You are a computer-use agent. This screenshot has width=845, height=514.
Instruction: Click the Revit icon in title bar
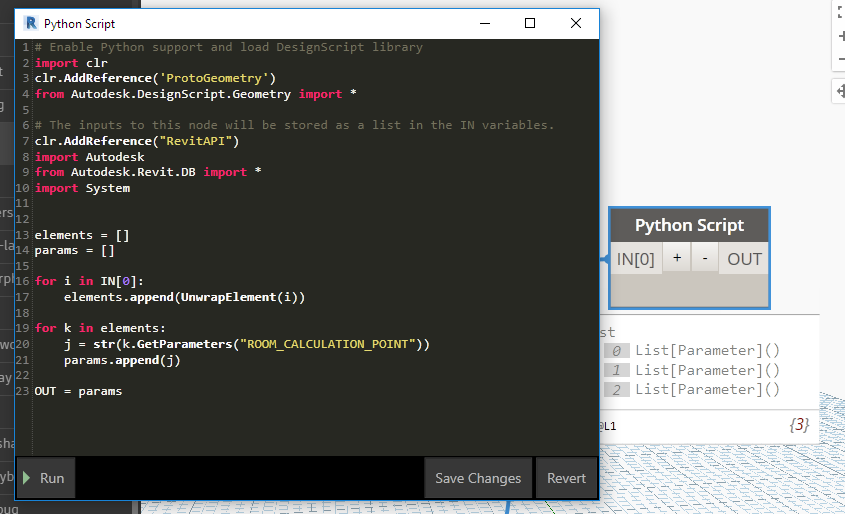pyautogui.click(x=31, y=23)
